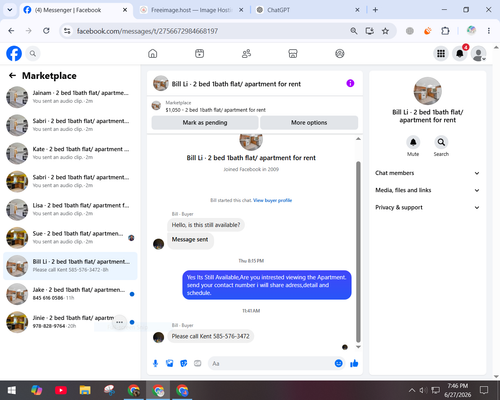Click chat scroll down arrow
Screen dimensions: 500x400
pyautogui.click(x=358, y=347)
